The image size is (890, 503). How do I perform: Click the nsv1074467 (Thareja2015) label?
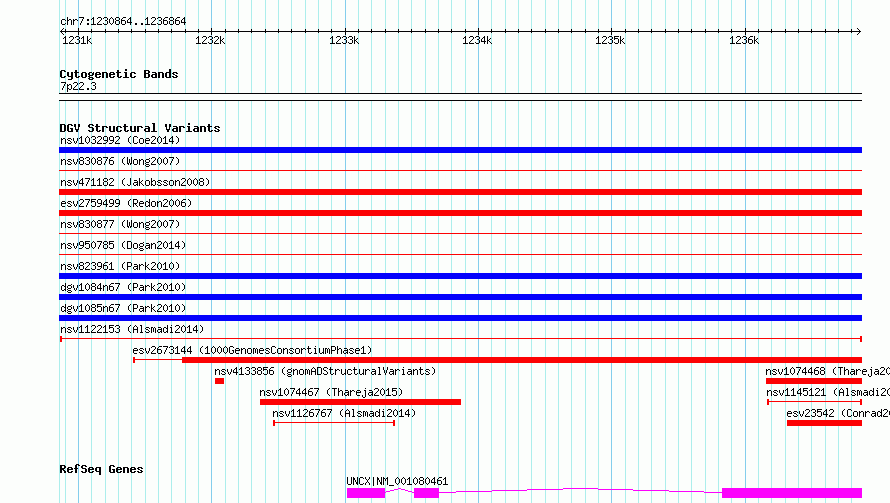[x=330, y=392]
